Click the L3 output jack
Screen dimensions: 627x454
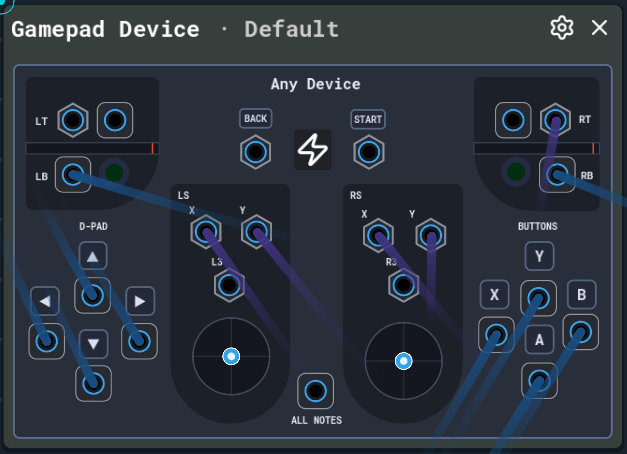229,285
